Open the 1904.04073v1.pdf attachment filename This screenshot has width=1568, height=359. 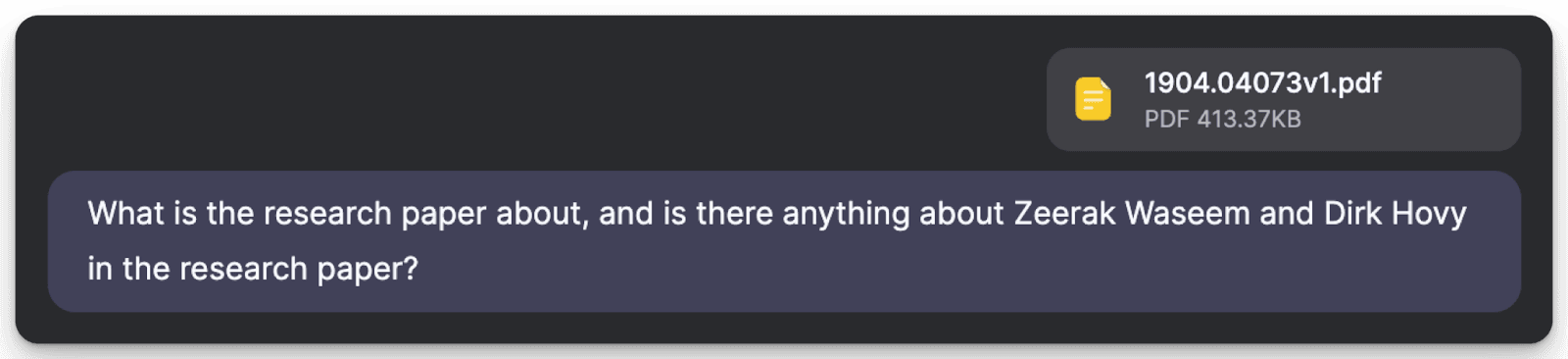1262,82
